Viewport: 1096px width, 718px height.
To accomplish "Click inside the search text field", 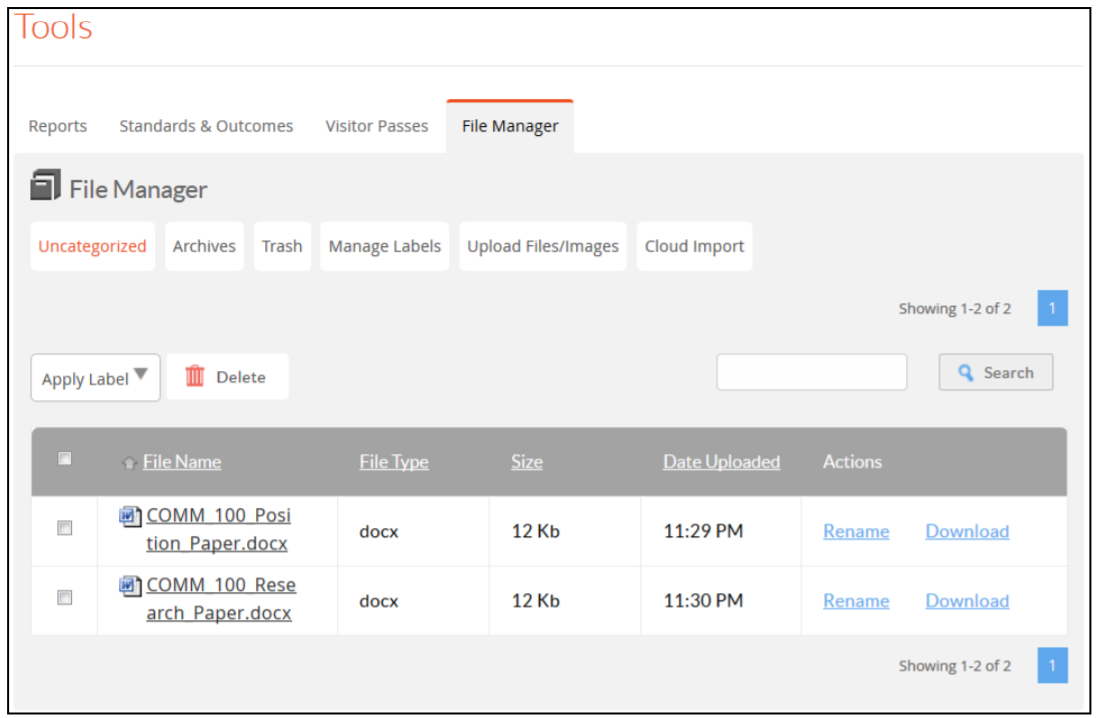I will click(811, 372).
